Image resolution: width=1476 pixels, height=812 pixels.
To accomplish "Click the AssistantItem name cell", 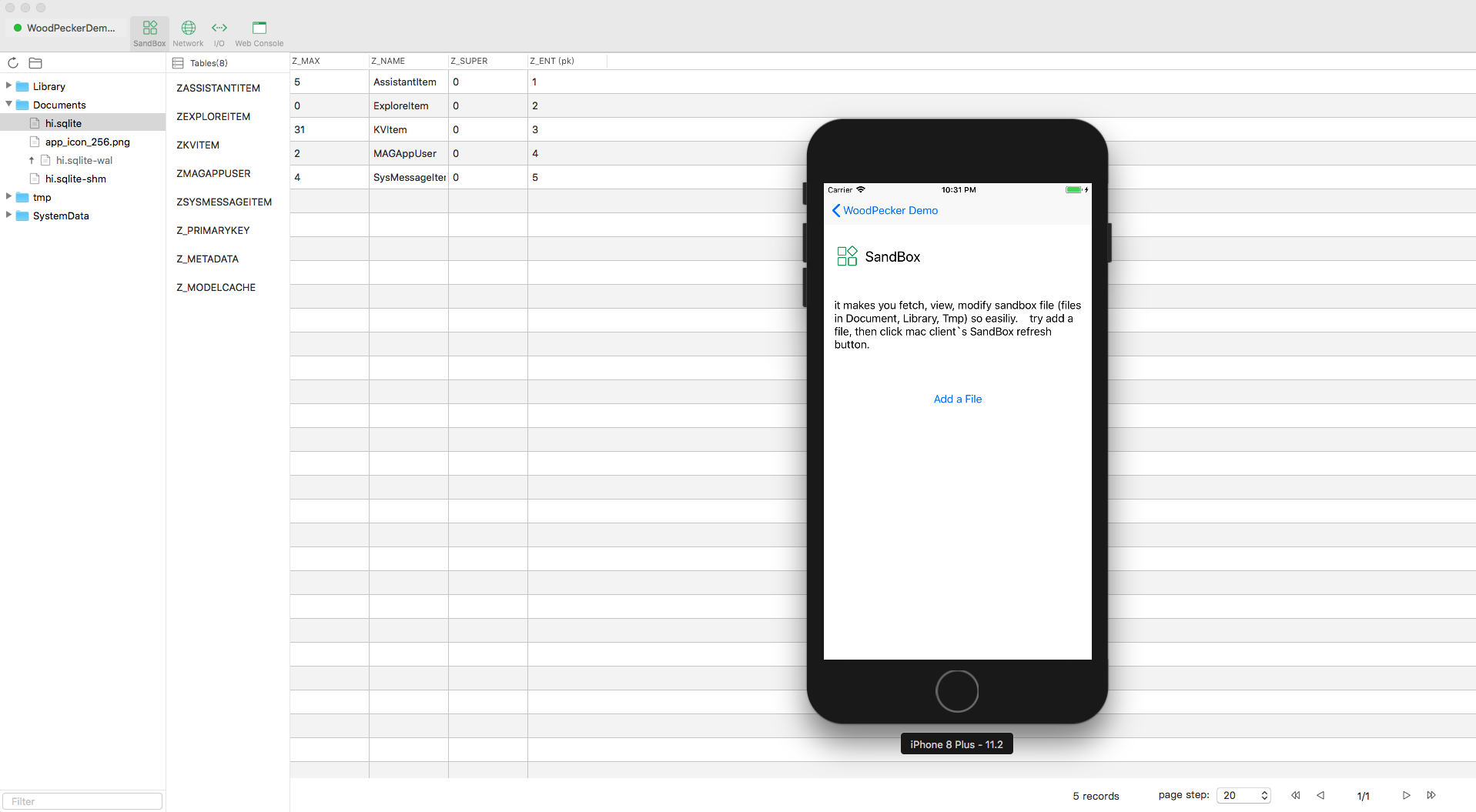I will (x=409, y=82).
